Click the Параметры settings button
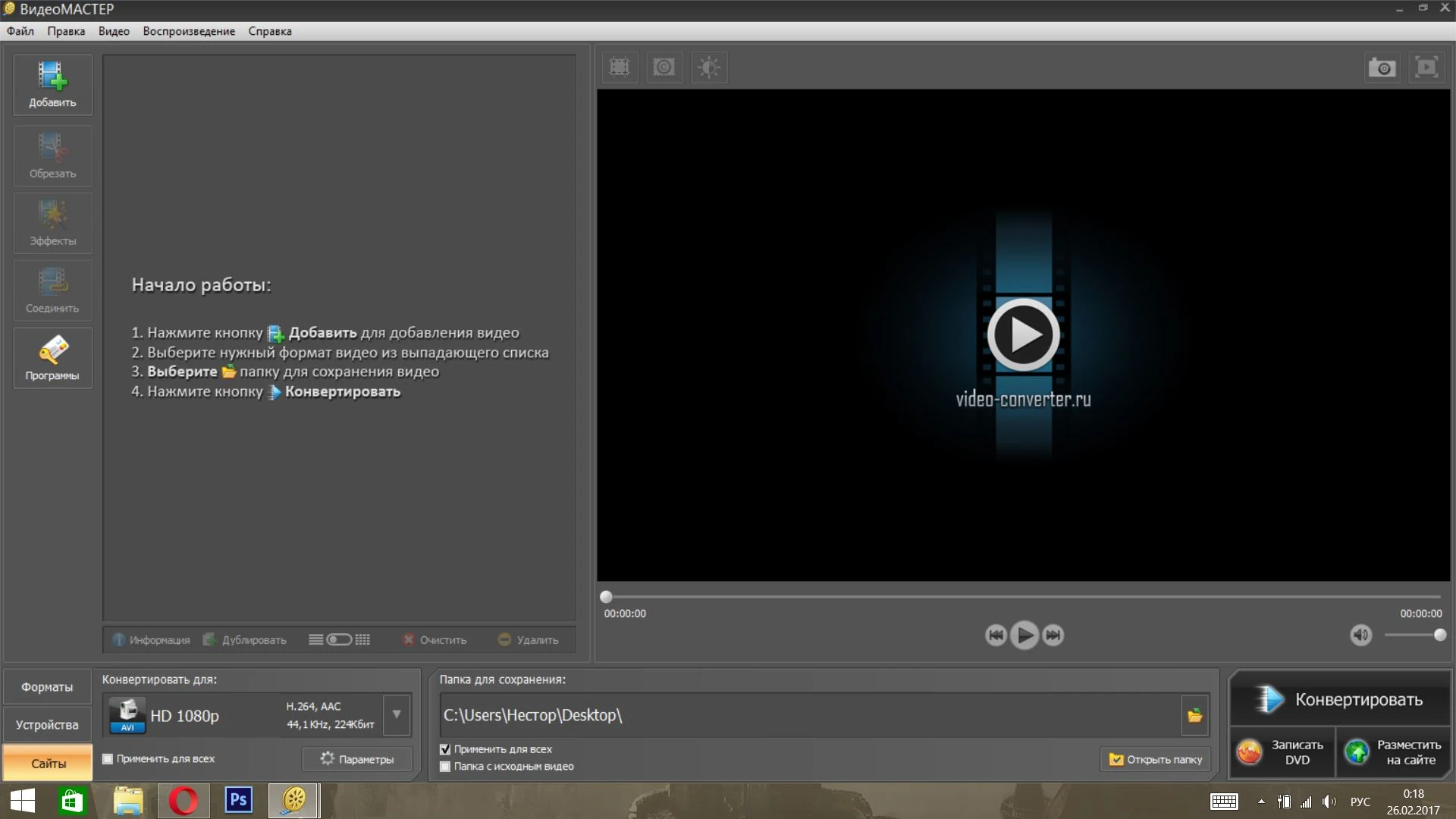1456x819 pixels. coord(357,758)
